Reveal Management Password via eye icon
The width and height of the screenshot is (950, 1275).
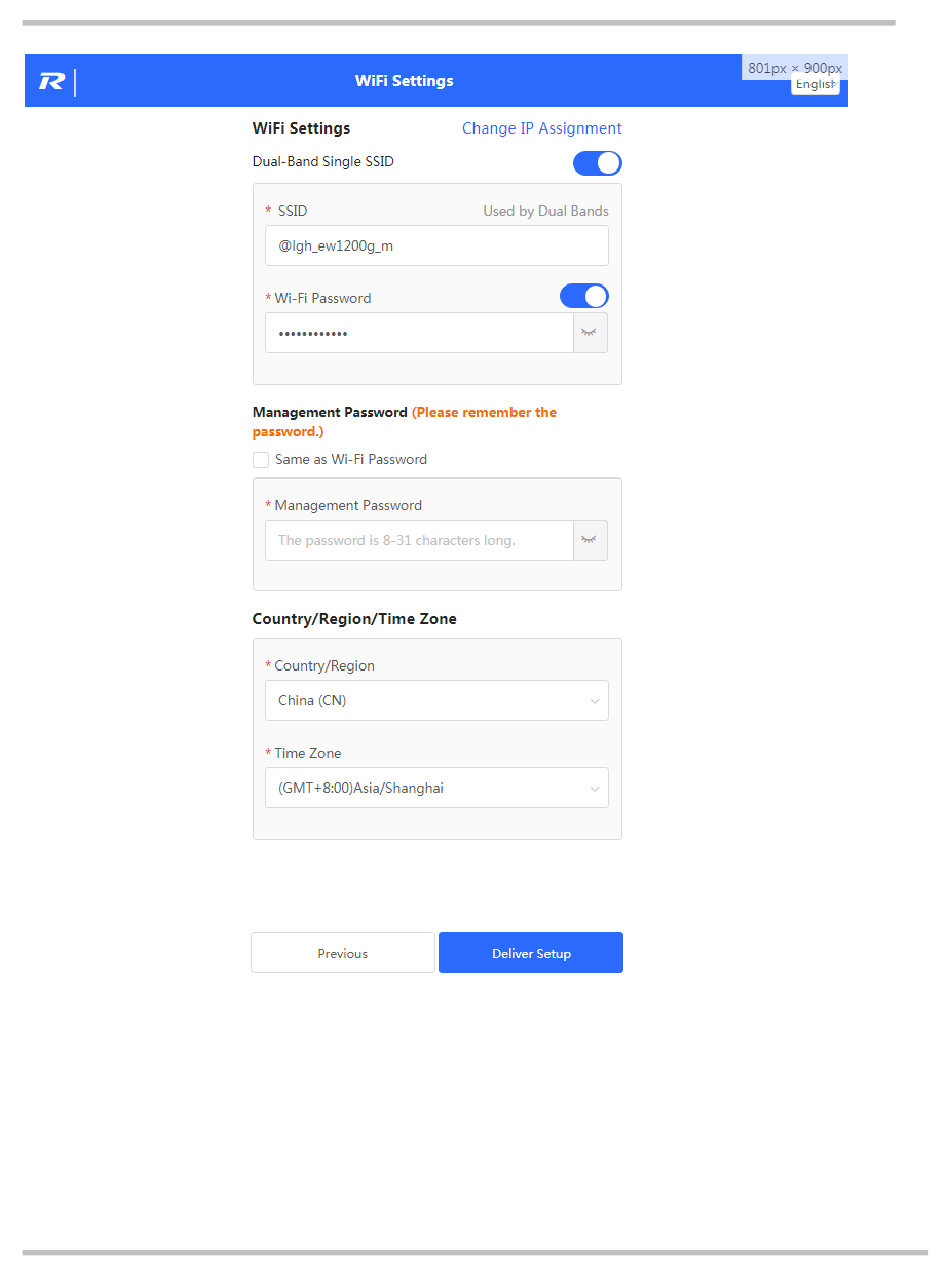[x=590, y=540]
